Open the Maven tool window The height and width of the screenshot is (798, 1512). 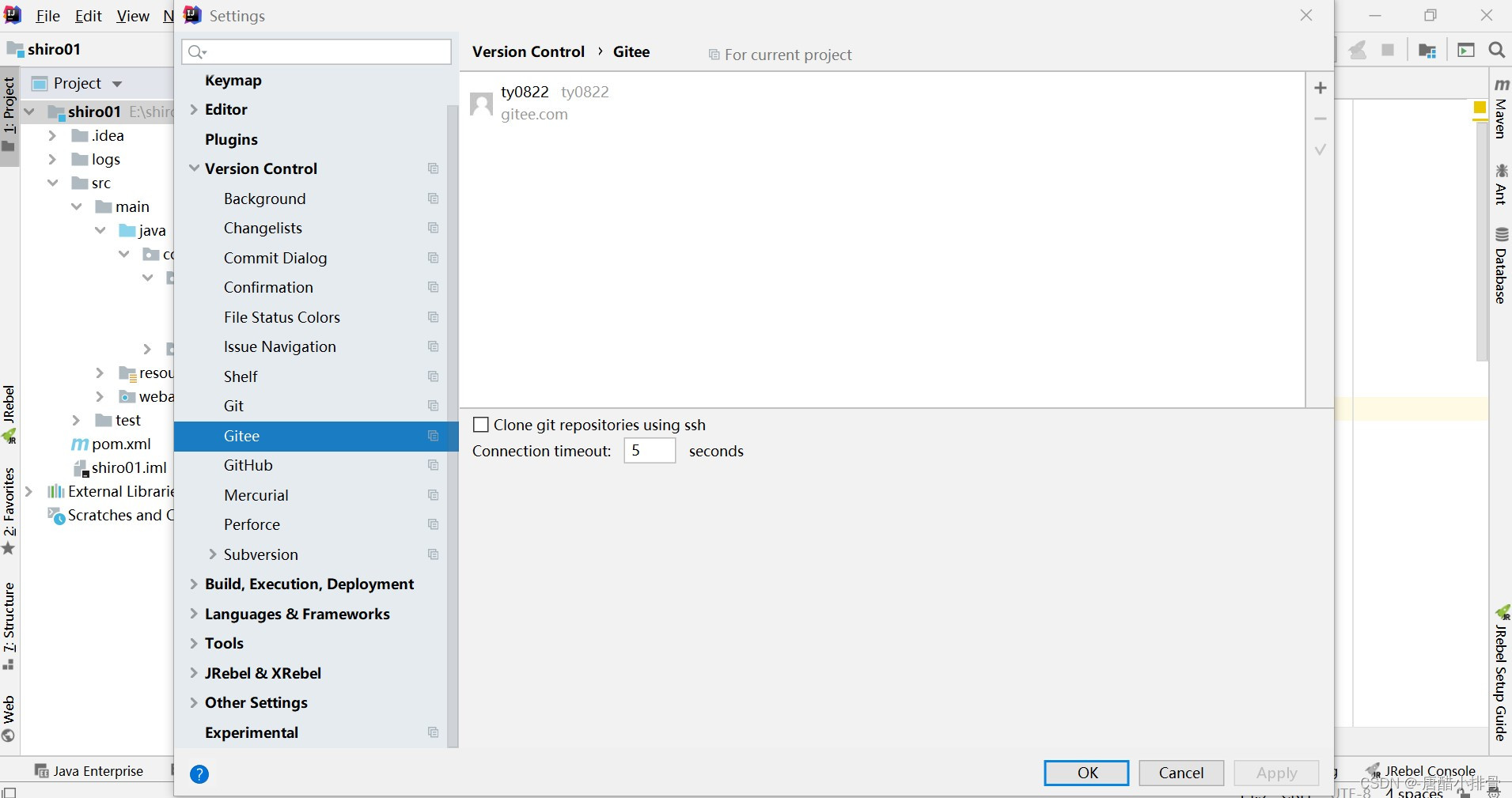[x=1500, y=108]
